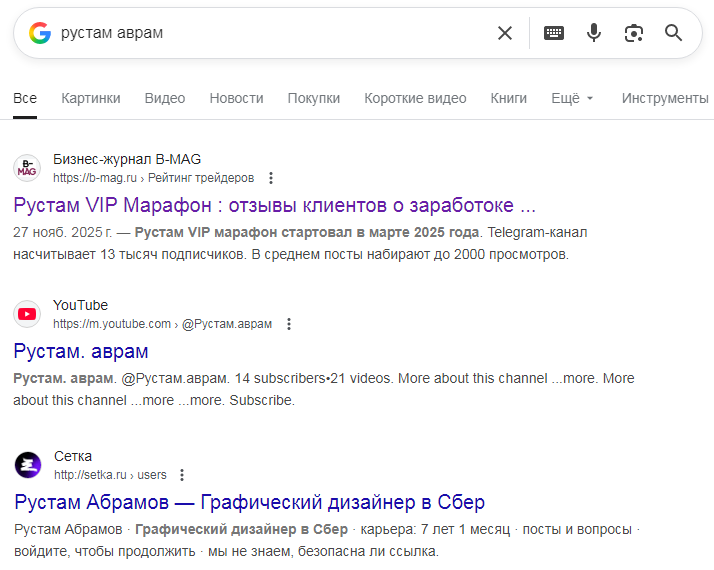Click the 14 subscribers snippet text
Image resolution: width=714 pixels, height=570 pixels.
[x=280, y=379]
